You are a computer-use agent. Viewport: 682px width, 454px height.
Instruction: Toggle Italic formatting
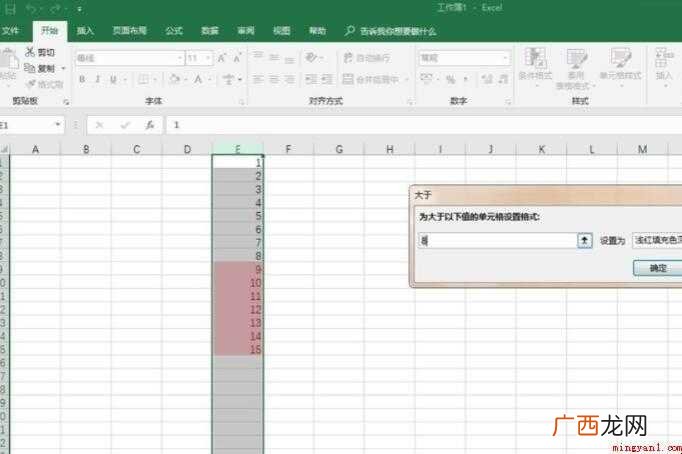pos(97,79)
